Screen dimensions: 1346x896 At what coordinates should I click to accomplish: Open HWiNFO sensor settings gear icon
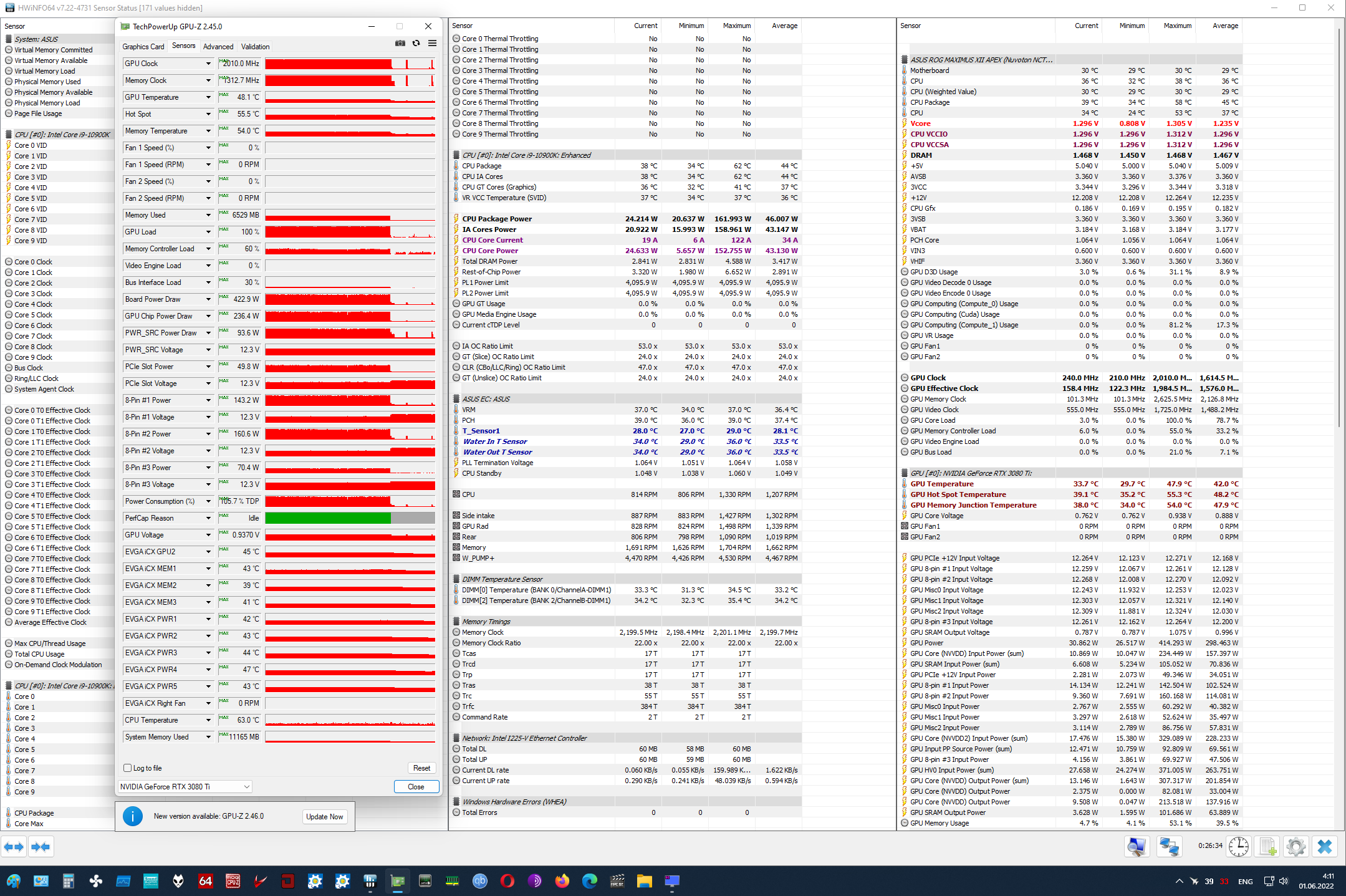click(x=1296, y=847)
